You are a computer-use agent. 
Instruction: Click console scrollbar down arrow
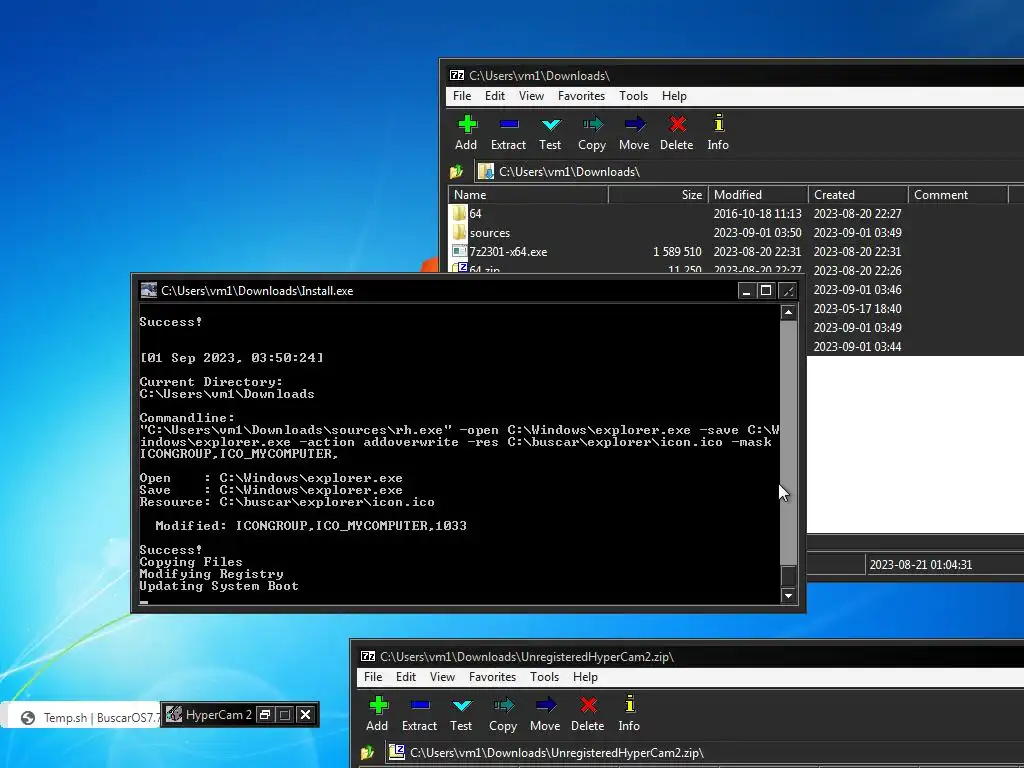coord(788,595)
